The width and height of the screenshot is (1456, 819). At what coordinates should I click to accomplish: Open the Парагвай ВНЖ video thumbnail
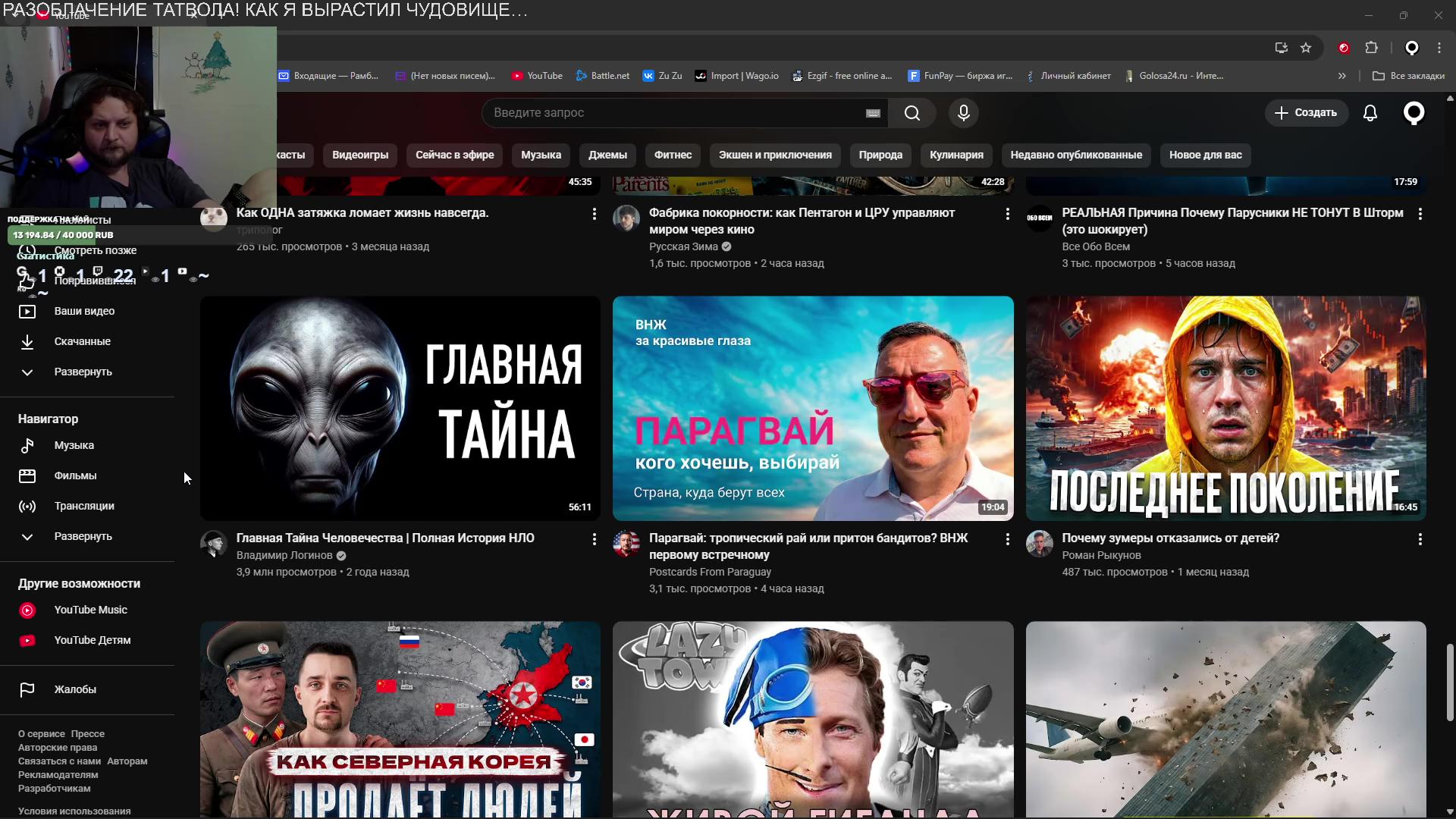(813, 408)
